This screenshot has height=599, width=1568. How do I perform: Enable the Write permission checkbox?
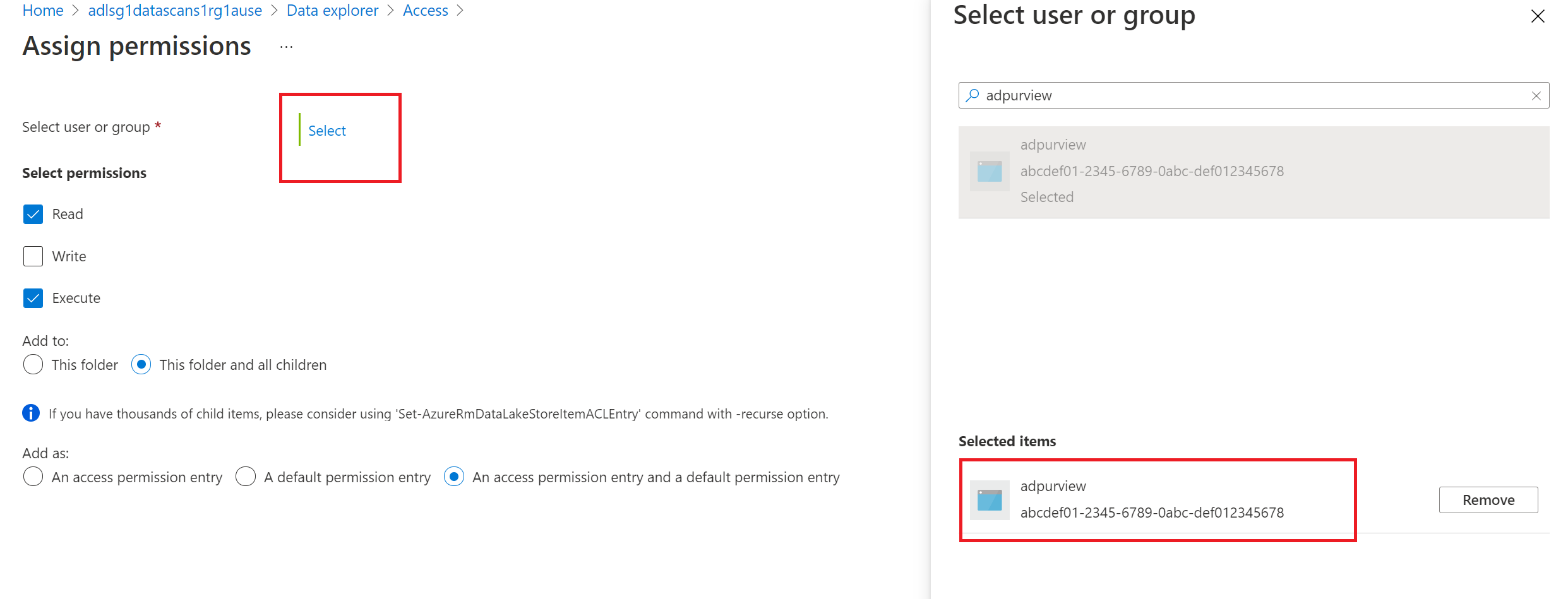pyautogui.click(x=33, y=256)
